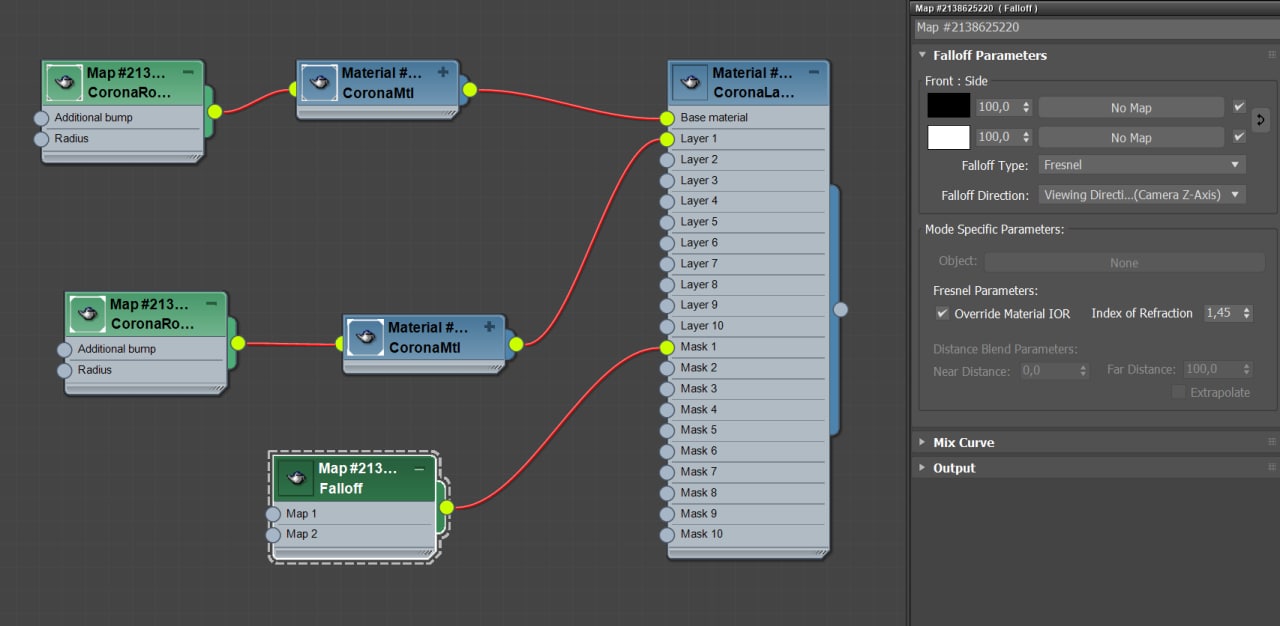Select the Mask 9 slot label
Screen dimensions: 1280x626
point(698,513)
